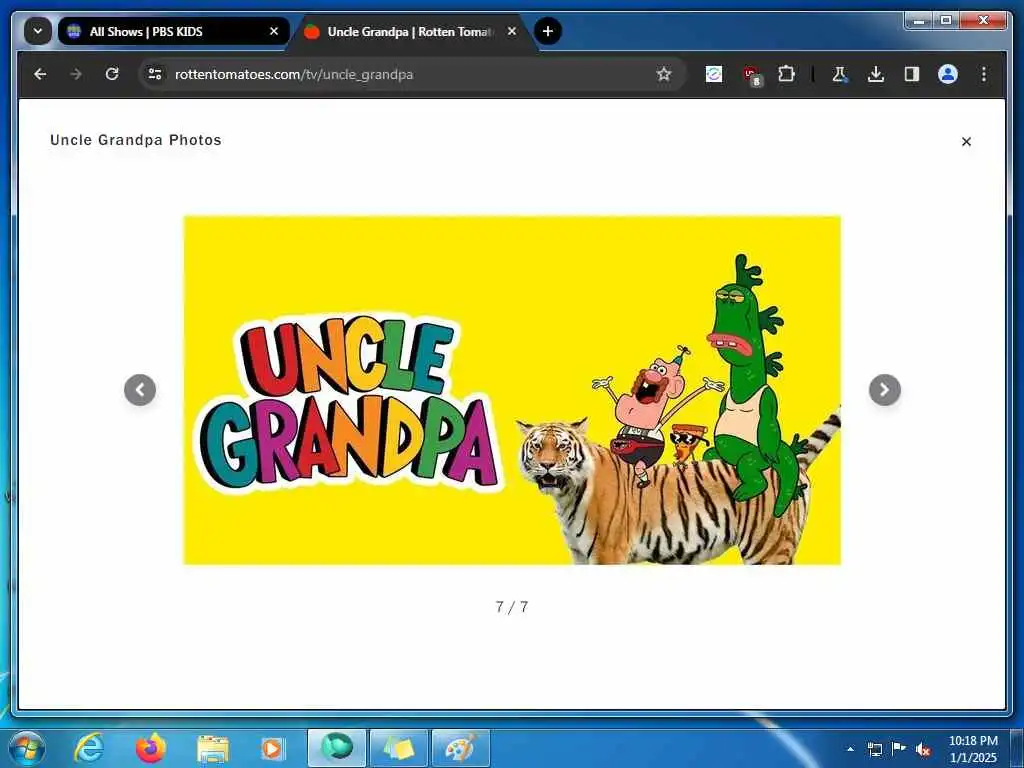Open the network status tray icon

[875, 749]
